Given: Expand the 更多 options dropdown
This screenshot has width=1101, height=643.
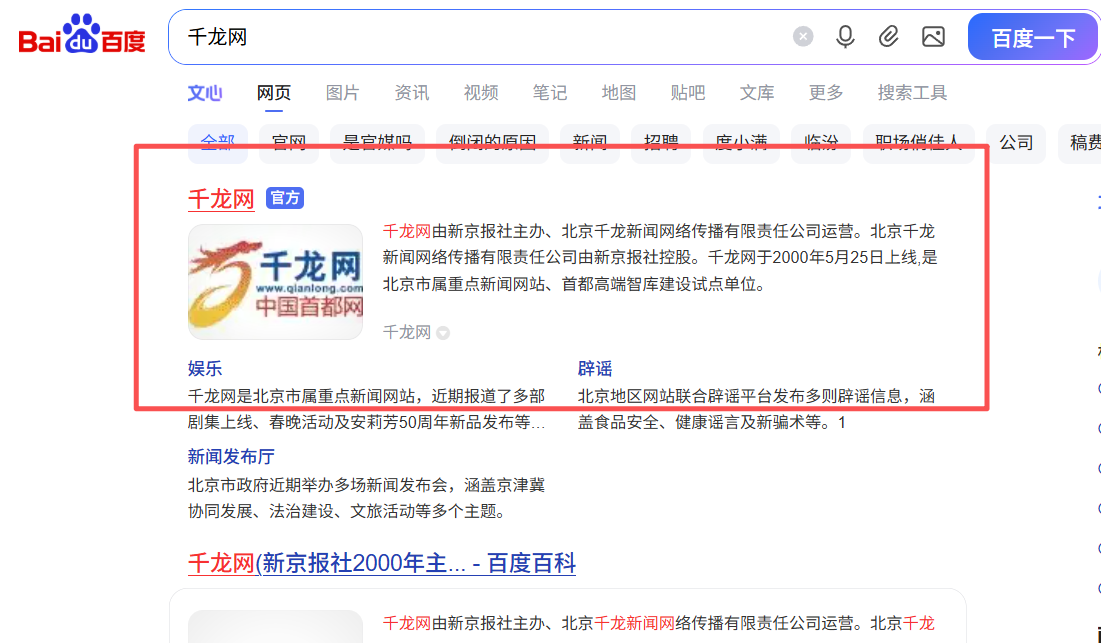Looking at the screenshot, I should click(x=825, y=92).
